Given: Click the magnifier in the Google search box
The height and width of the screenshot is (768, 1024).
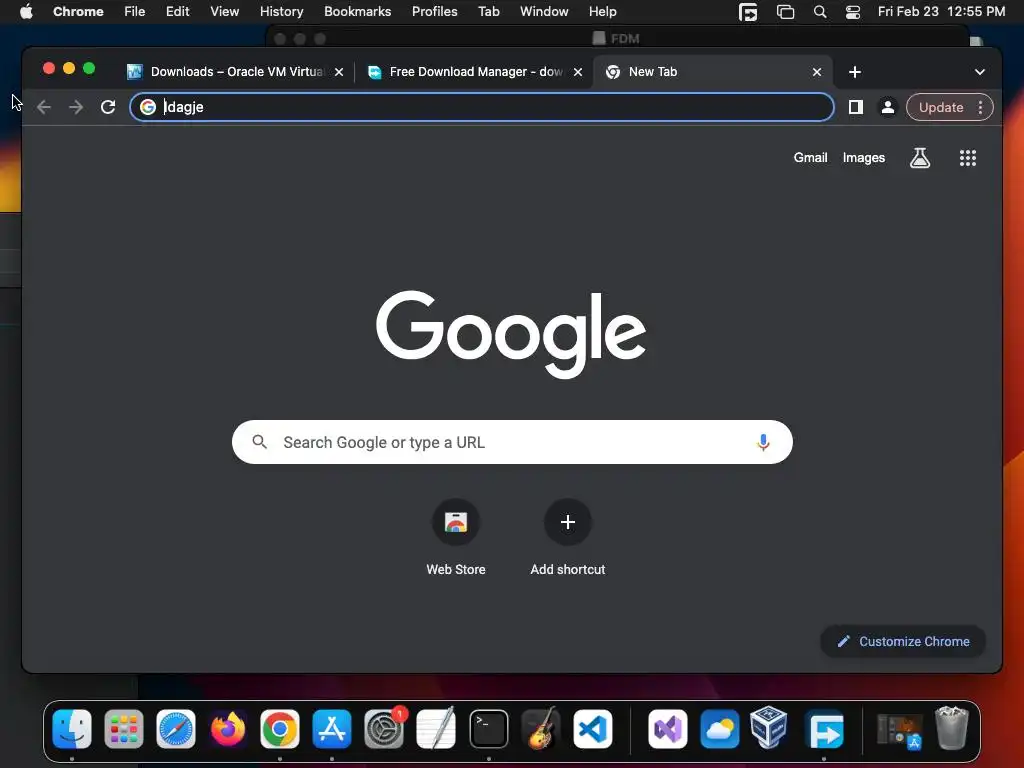Looking at the screenshot, I should 259,442.
